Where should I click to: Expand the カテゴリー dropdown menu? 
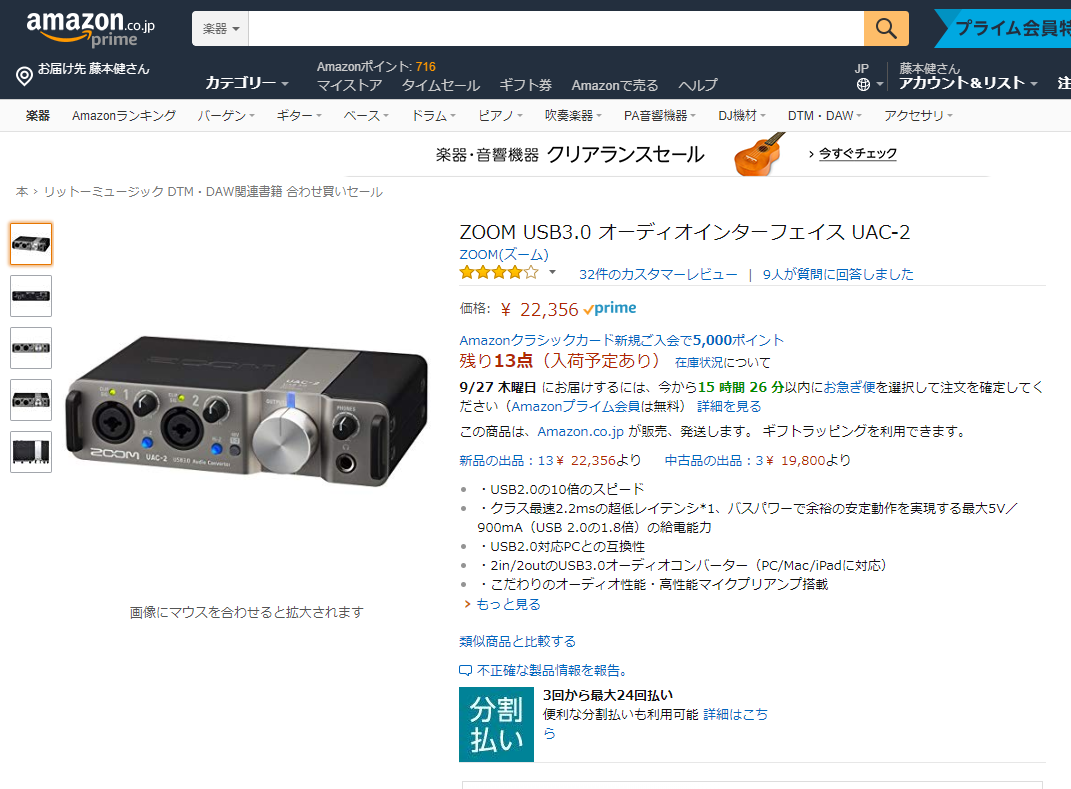click(x=247, y=83)
